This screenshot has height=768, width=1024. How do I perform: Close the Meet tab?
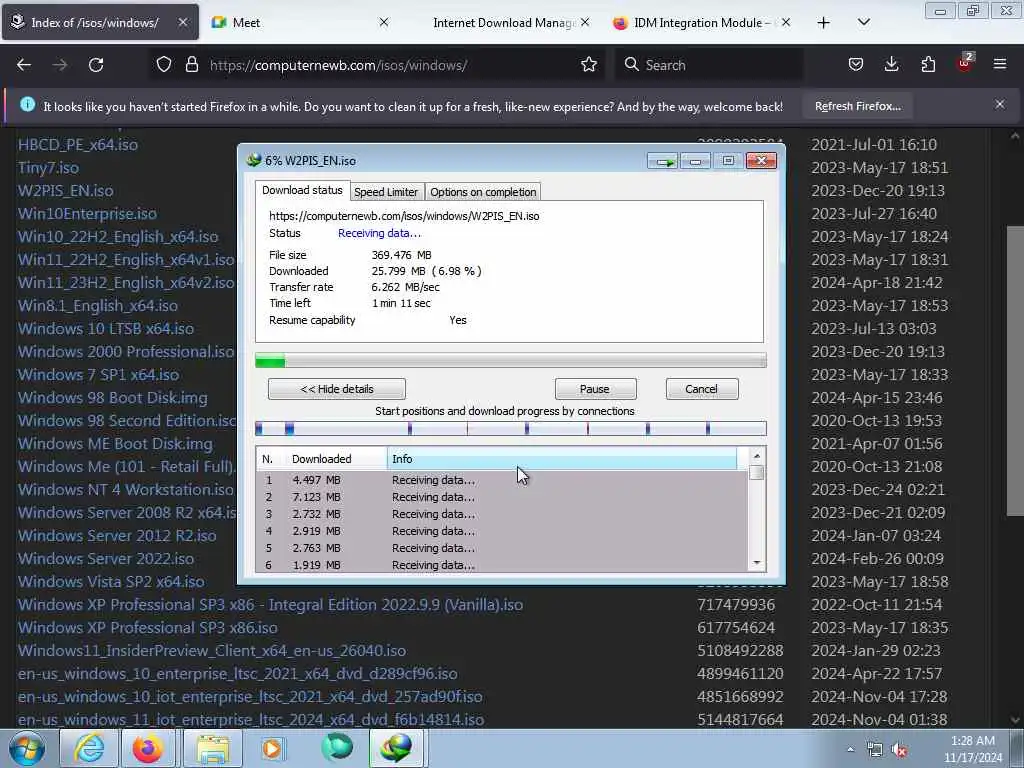(x=384, y=22)
